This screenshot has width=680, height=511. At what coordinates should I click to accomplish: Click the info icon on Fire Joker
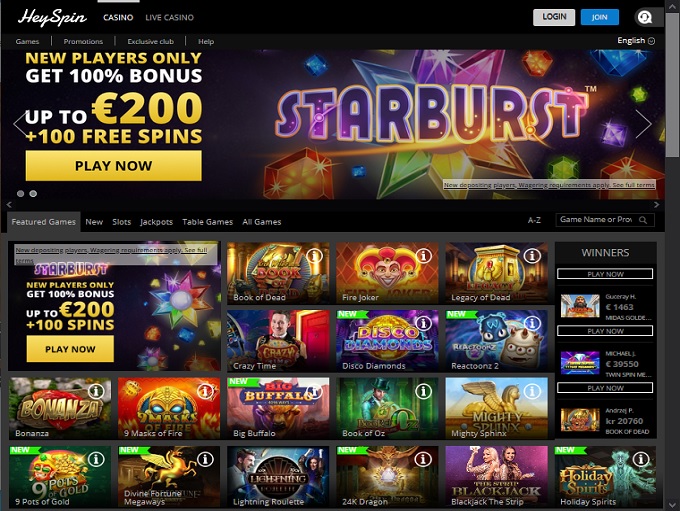(x=424, y=256)
